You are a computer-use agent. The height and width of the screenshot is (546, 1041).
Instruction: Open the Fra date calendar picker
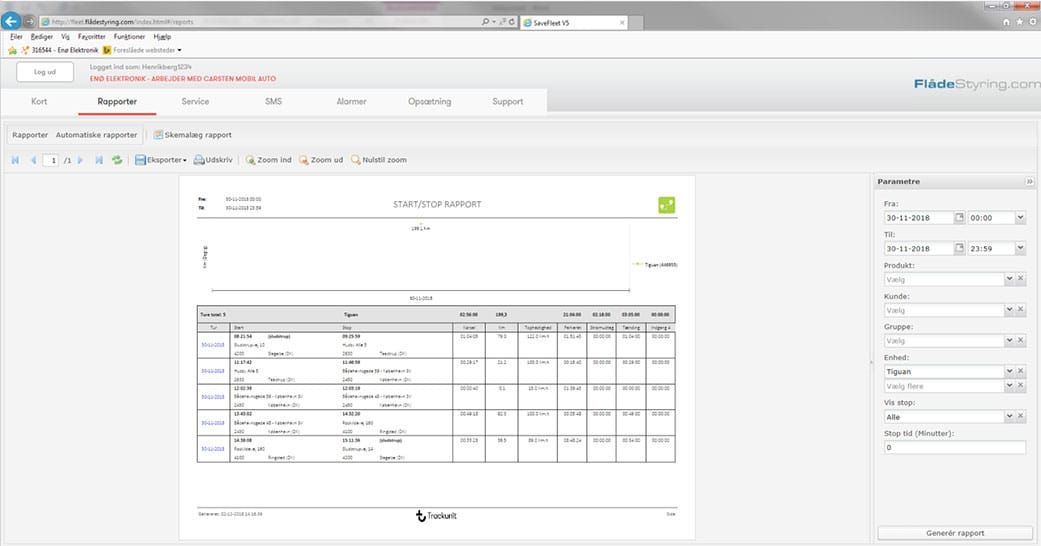pos(959,217)
